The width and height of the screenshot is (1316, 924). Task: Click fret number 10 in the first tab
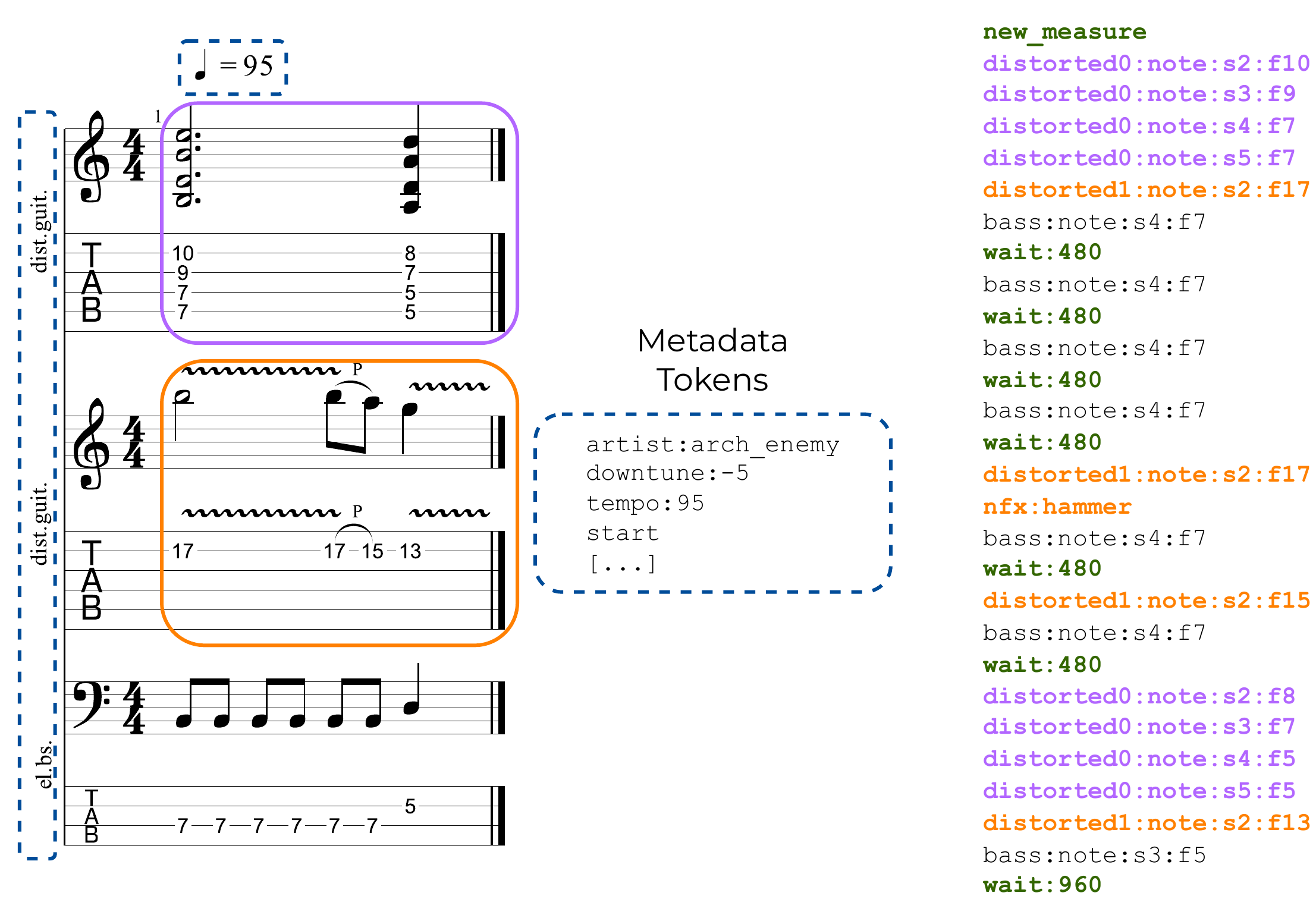[183, 253]
